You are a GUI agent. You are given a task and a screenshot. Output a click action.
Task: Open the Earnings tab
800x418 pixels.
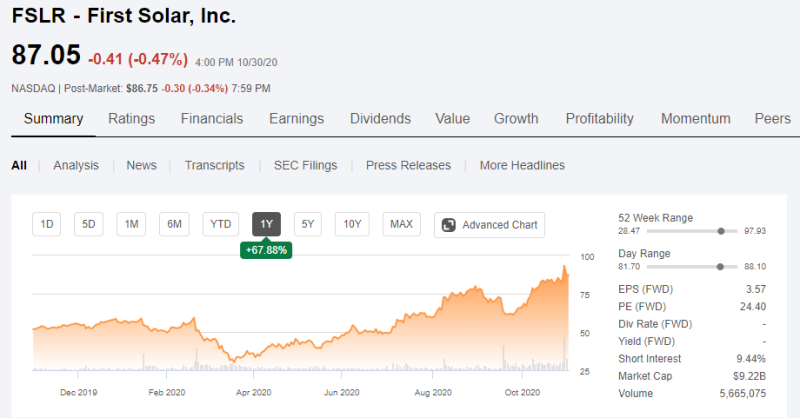tap(296, 119)
